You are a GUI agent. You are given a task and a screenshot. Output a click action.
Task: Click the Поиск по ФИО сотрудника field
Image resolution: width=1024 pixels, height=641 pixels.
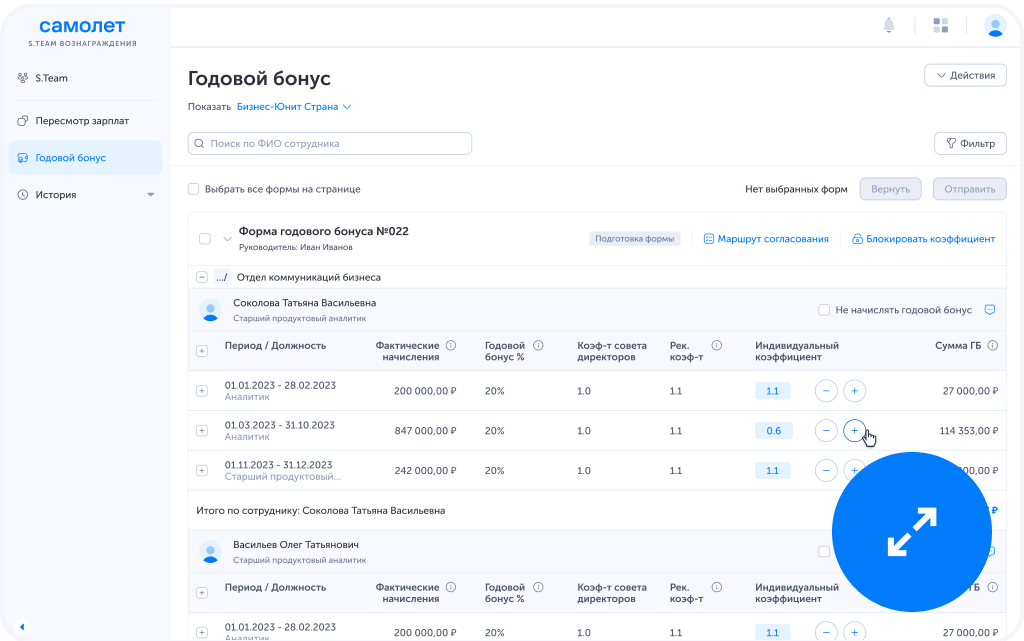point(330,144)
